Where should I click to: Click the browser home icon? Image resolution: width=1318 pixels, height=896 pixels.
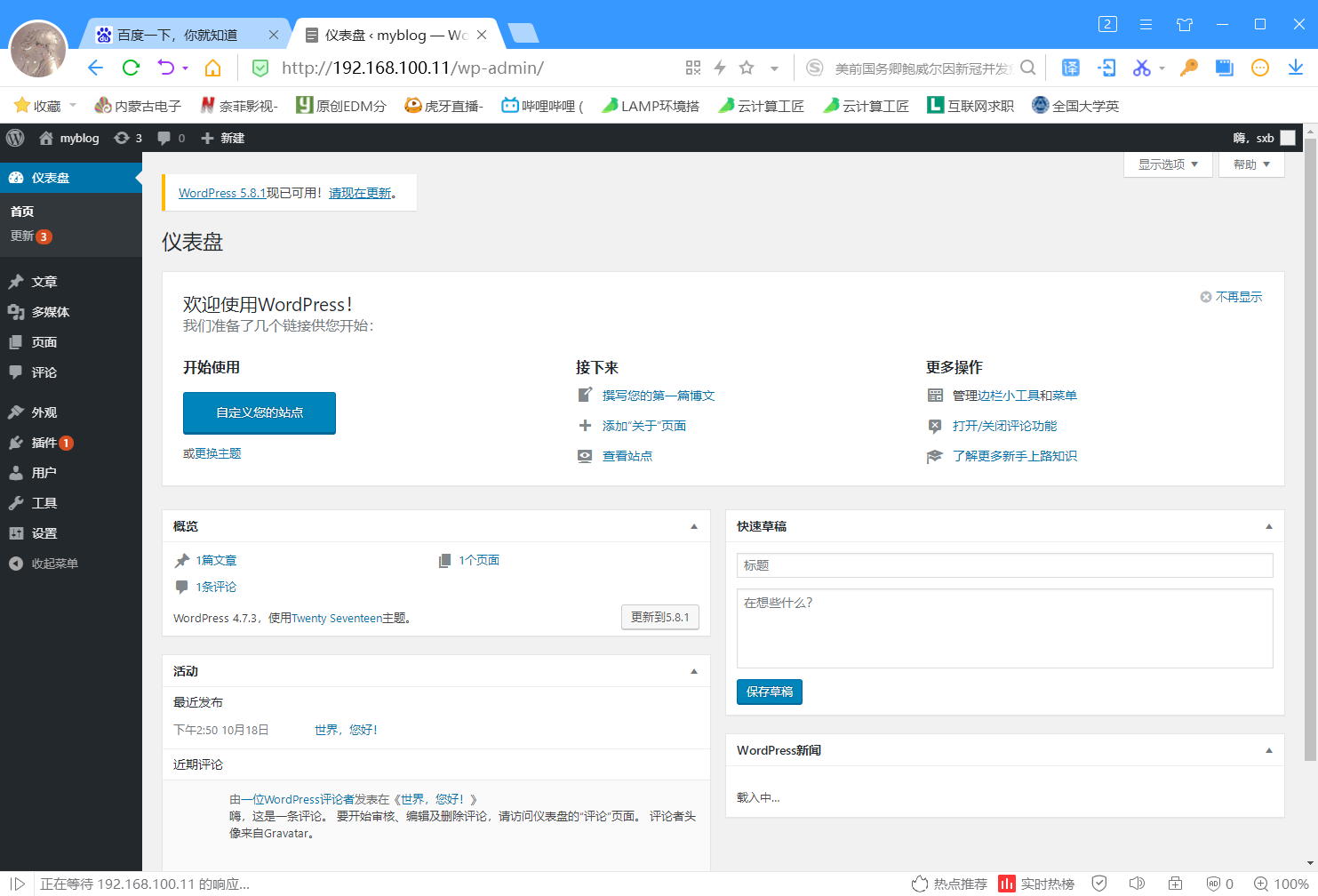[x=212, y=68]
